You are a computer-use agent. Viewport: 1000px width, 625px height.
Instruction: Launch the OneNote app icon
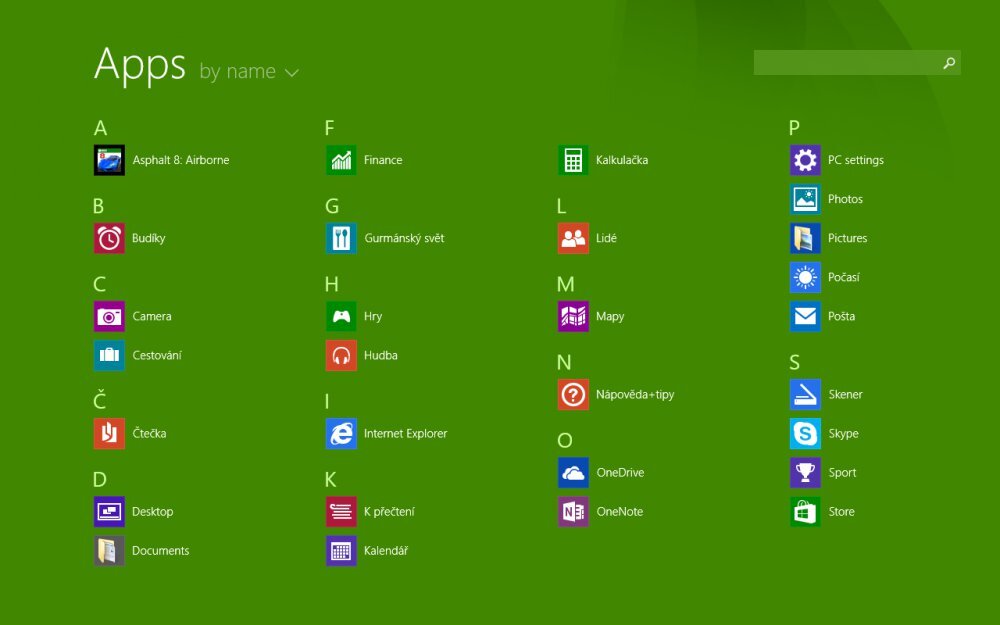(x=573, y=512)
